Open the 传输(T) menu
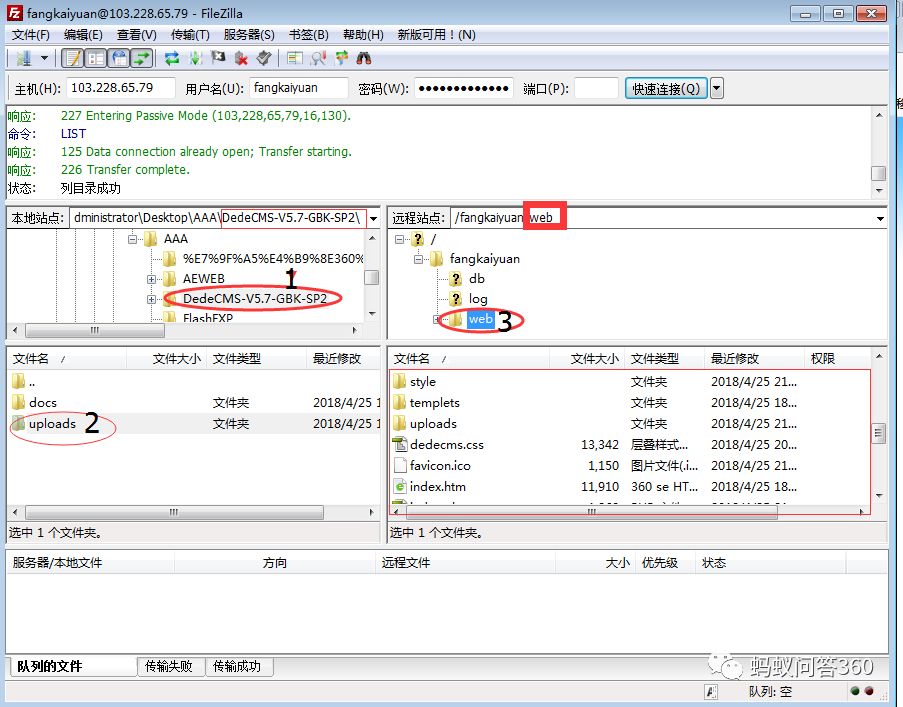 coord(190,35)
